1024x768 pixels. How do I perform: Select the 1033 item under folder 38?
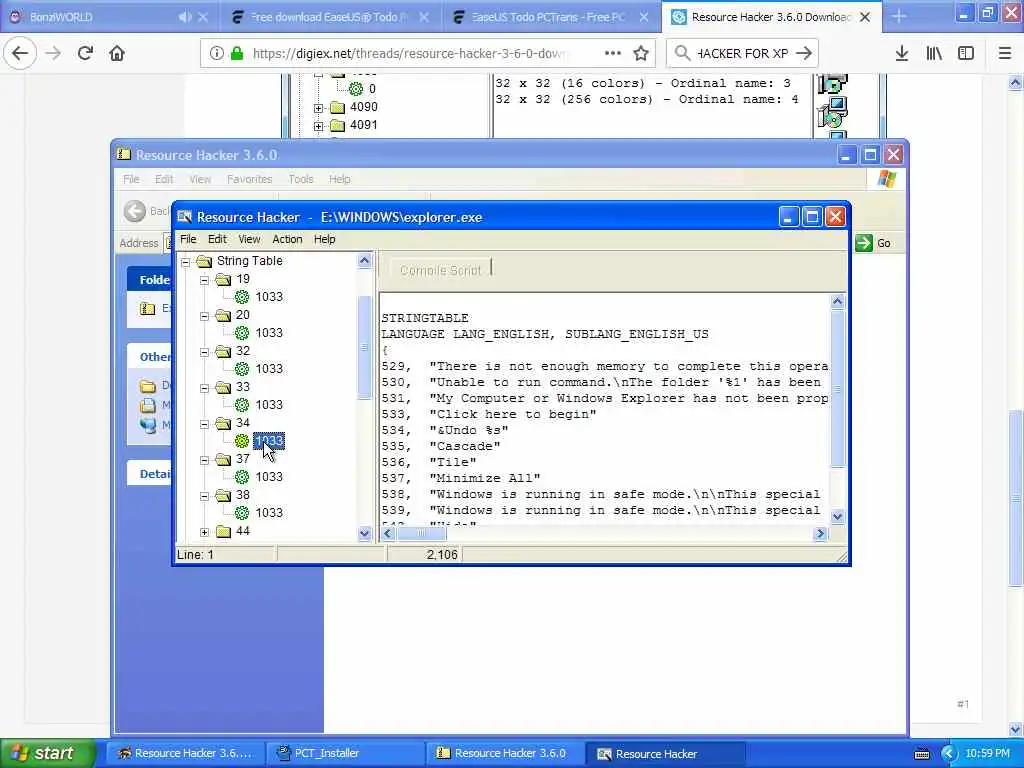(x=269, y=513)
